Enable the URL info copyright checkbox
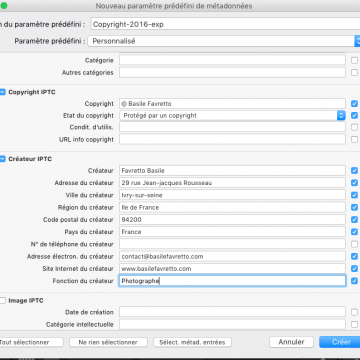The height and width of the screenshot is (360, 360). coord(354,140)
